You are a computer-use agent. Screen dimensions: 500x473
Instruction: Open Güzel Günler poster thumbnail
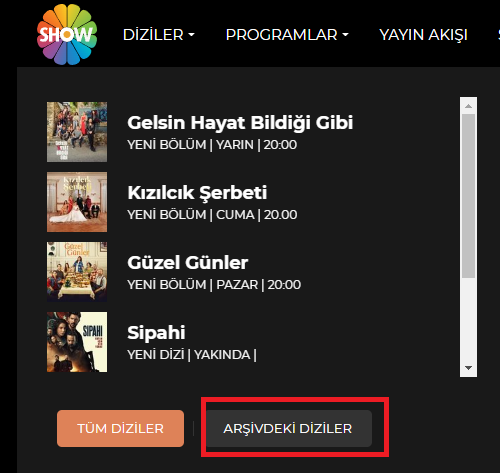pyautogui.click(x=77, y=272)
